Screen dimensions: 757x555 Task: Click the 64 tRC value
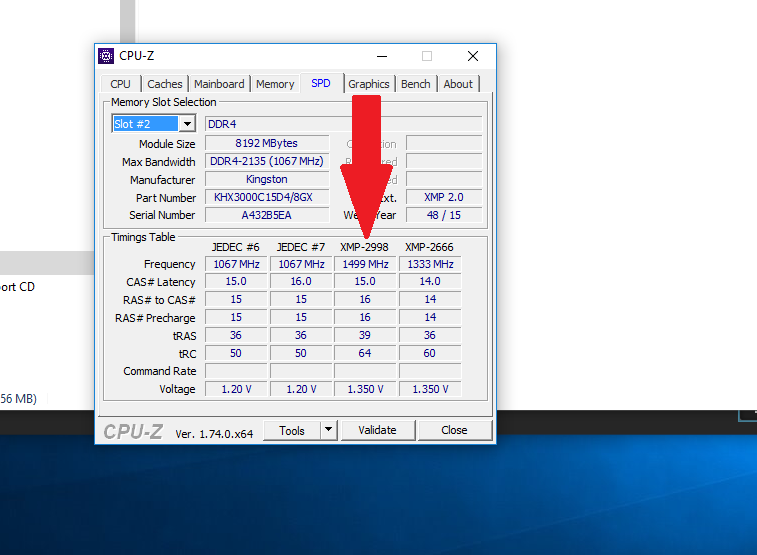pos(365,353)
